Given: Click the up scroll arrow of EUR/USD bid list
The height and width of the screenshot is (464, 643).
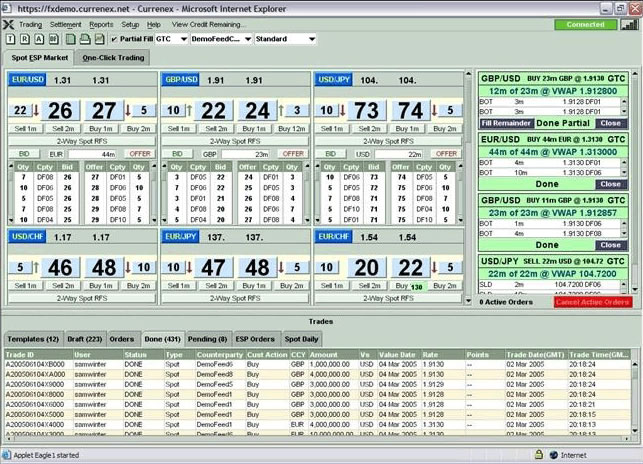Looking at the screenshot, I should (11, 166).
